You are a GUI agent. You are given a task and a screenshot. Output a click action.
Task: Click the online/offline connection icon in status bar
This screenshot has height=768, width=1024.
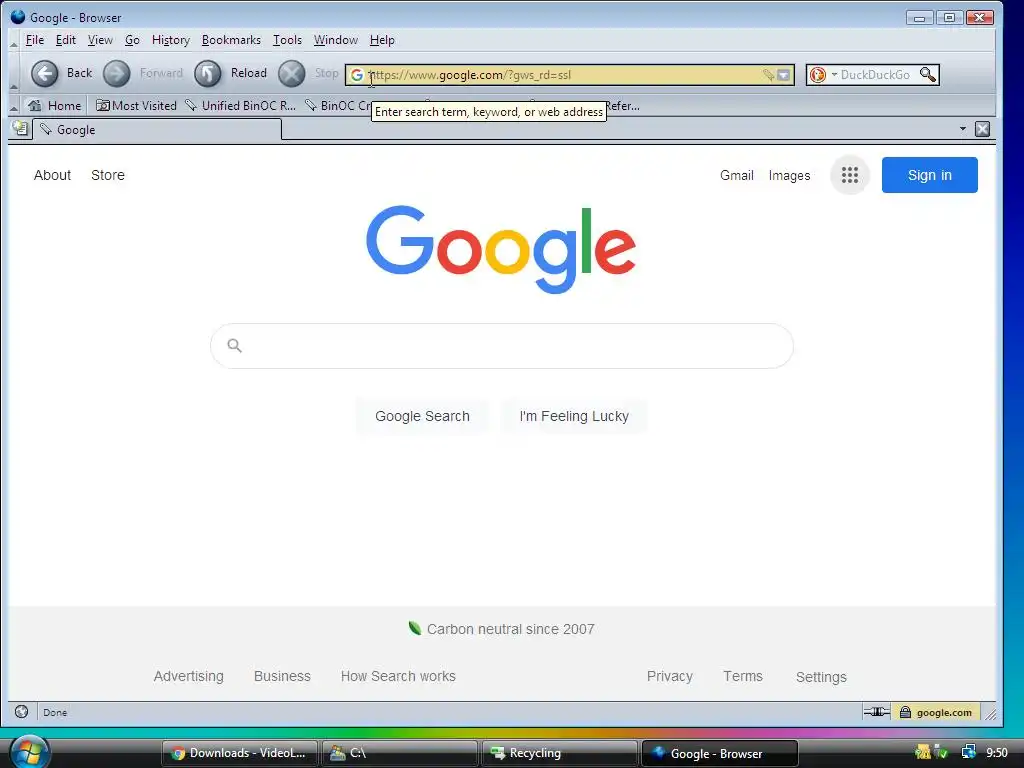876,712
